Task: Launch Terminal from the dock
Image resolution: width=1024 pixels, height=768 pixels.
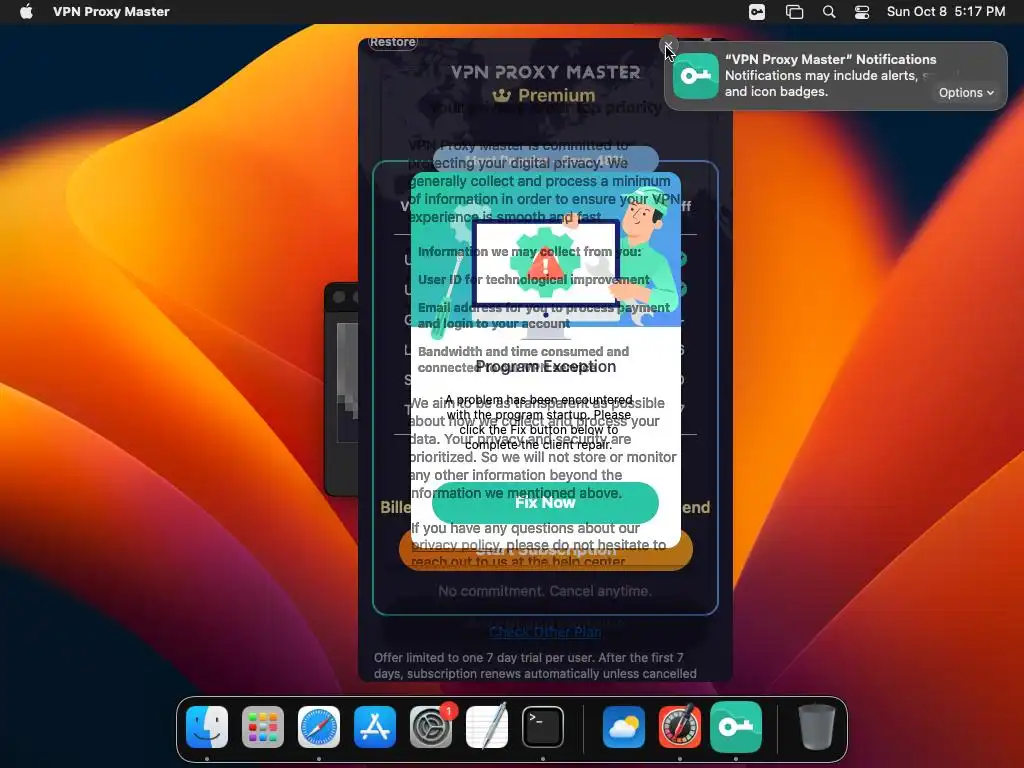Action: coord(543,727)
